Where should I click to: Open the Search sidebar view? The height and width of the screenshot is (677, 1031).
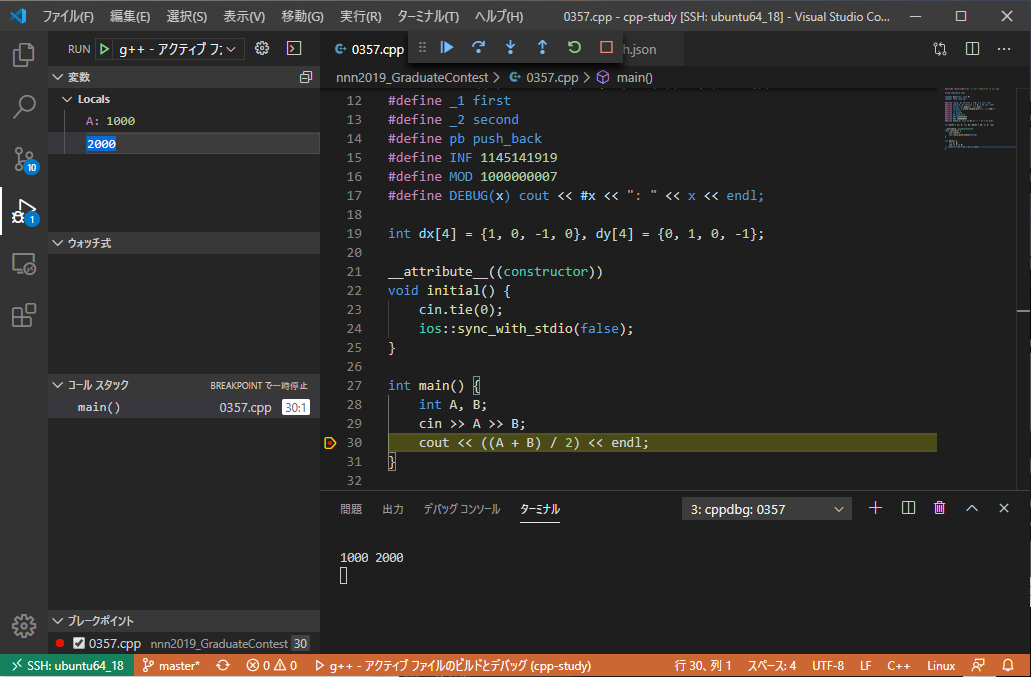24,107
